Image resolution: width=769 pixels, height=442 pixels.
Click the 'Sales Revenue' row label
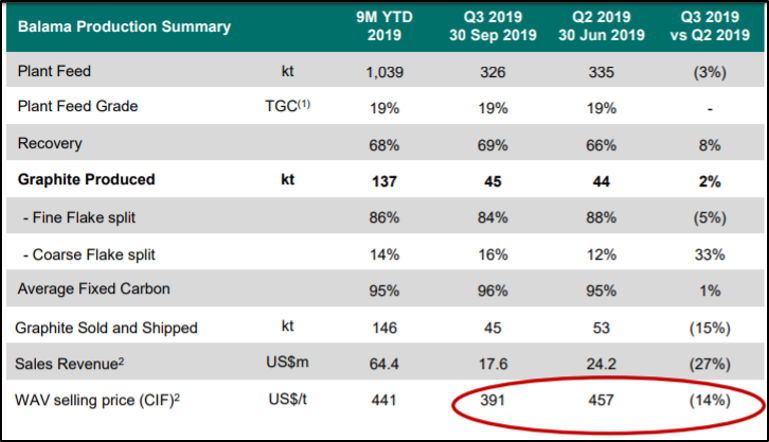pos(69,364)
